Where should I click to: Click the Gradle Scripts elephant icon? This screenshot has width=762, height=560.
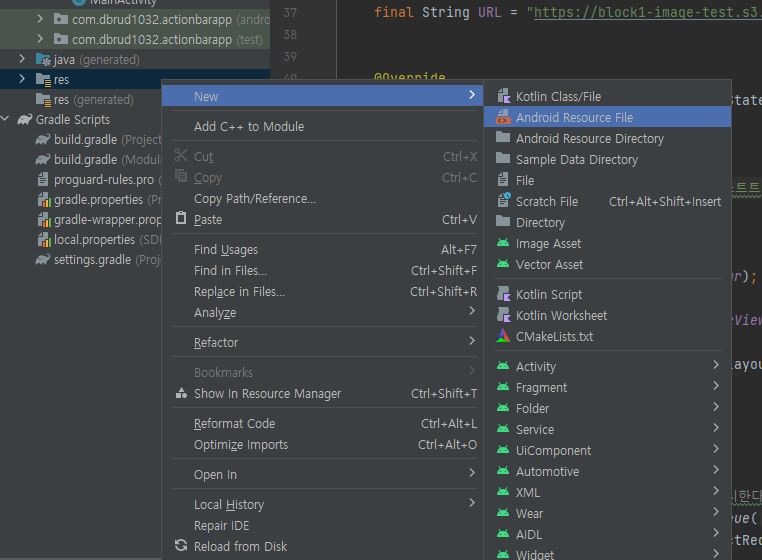click(25, 119)
